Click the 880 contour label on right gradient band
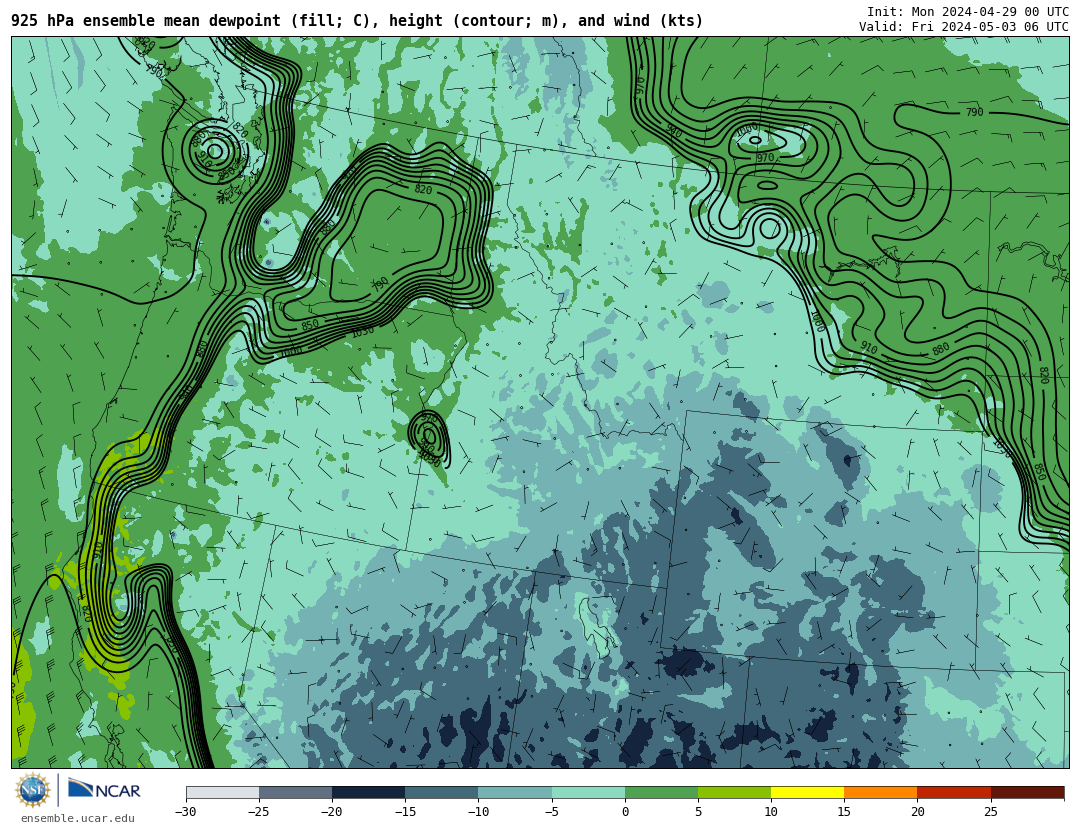The height and width of the screenshot is (831, 1080). [940, 349]
